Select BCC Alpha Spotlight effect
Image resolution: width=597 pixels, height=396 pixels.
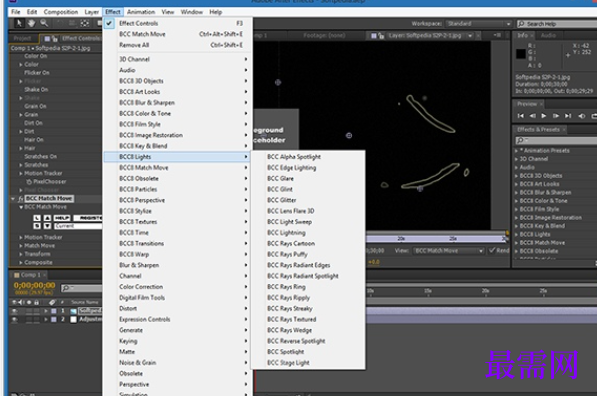coord(308,157)
